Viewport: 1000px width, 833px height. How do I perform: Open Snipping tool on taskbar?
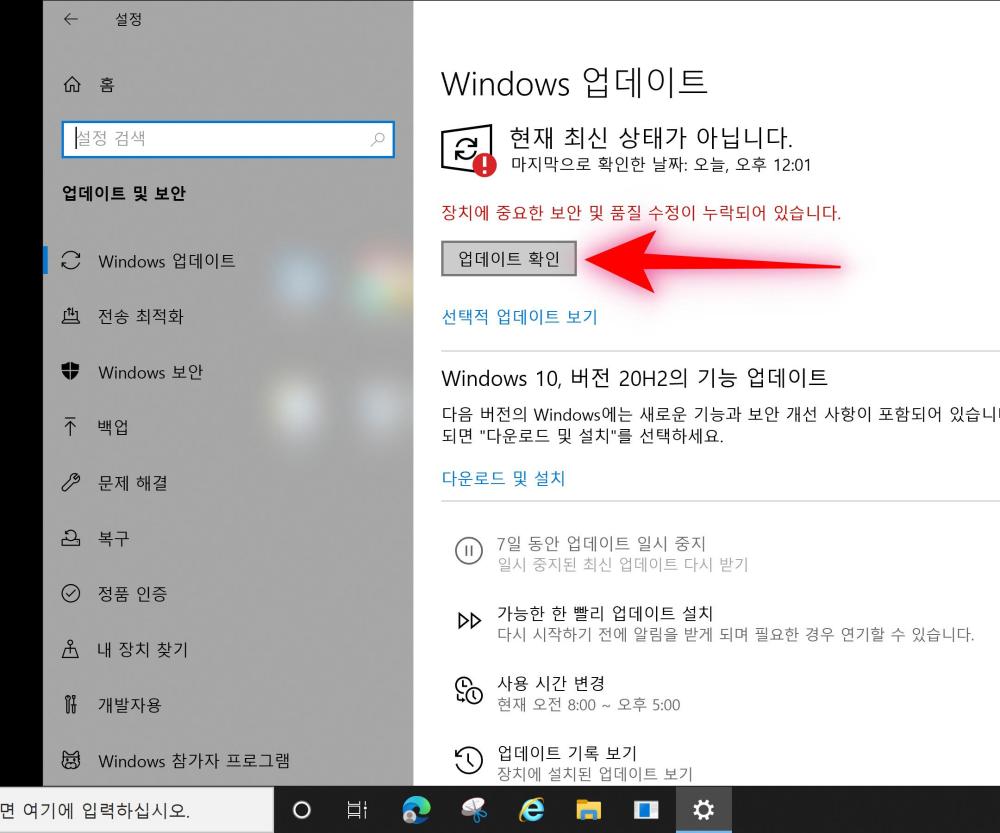click(474, 810)
